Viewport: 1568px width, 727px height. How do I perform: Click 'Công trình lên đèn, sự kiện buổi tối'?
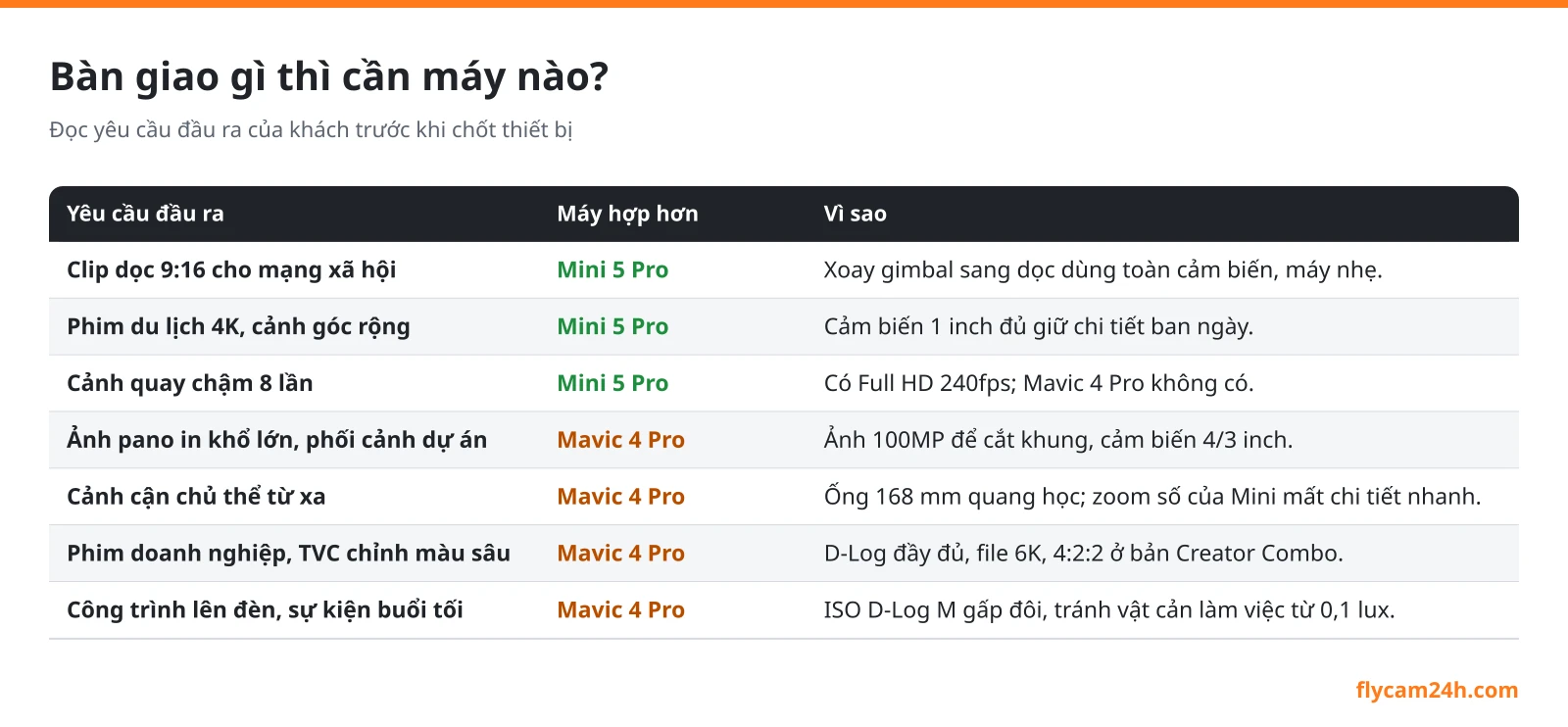click(265, 611)
